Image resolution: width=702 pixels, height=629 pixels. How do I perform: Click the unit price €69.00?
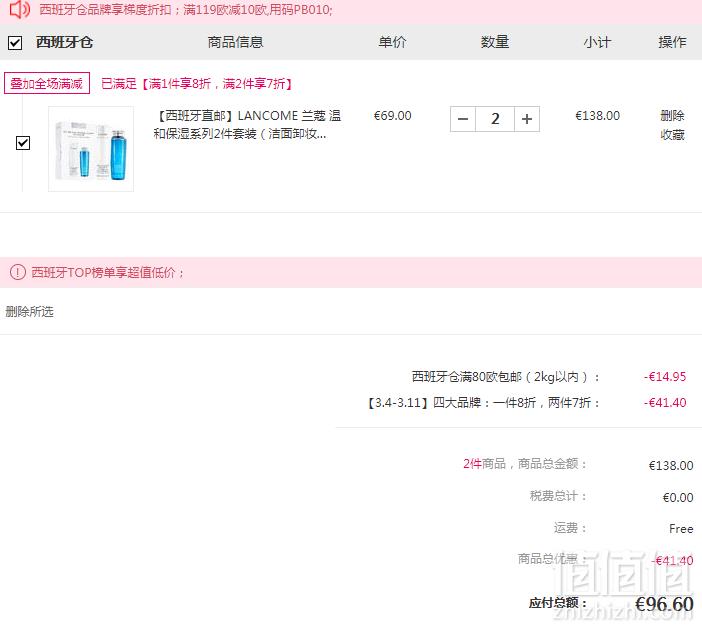click(x=392, y=116)
